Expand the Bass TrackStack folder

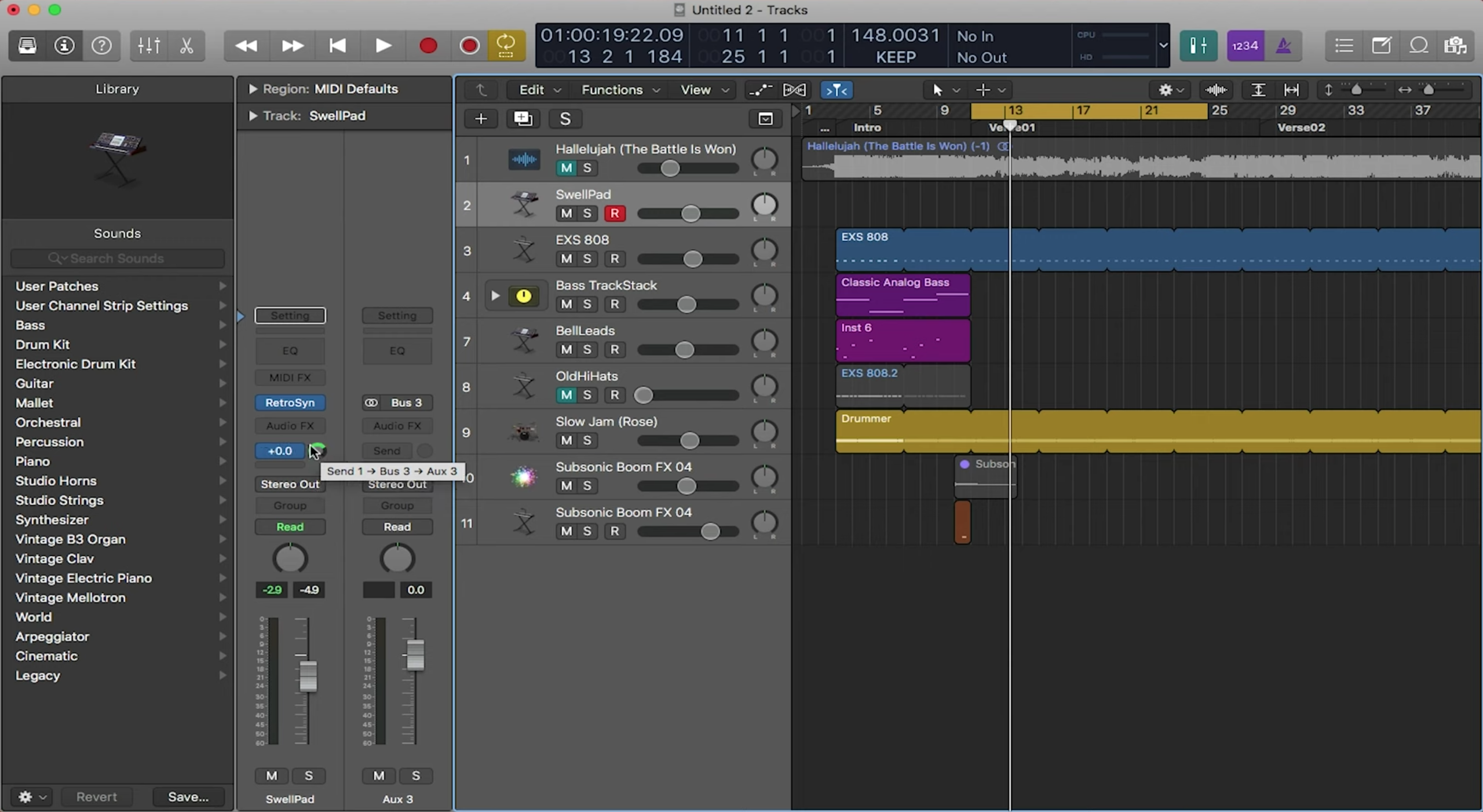click(x=495, y=296)
